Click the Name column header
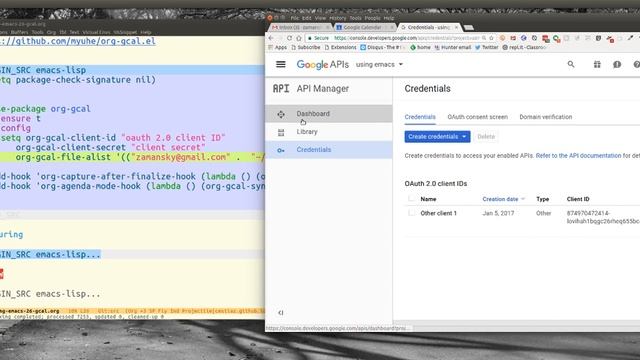Image resolution: width=640 pixels, height=360 pixels. 428,199
